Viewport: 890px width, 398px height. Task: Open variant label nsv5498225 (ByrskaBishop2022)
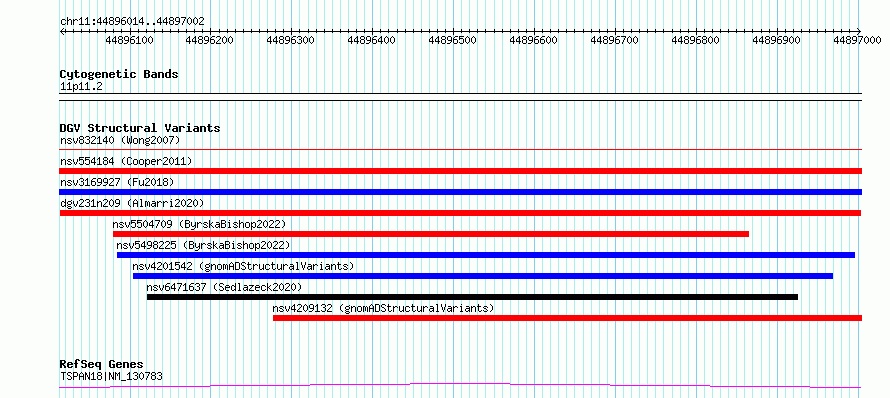tap(203, 245)
